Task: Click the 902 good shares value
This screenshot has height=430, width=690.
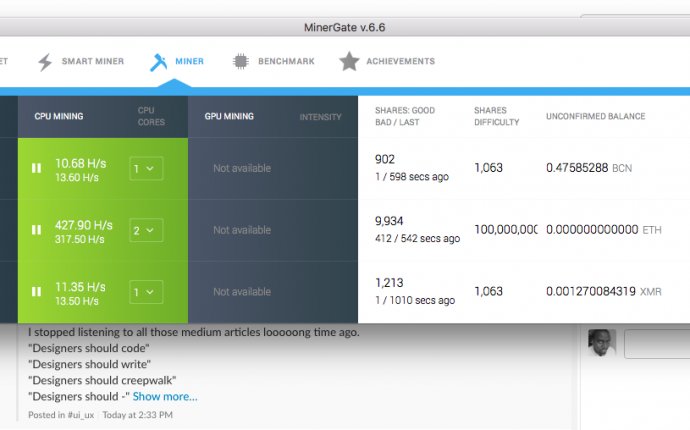Action: (x=385, y=159)
